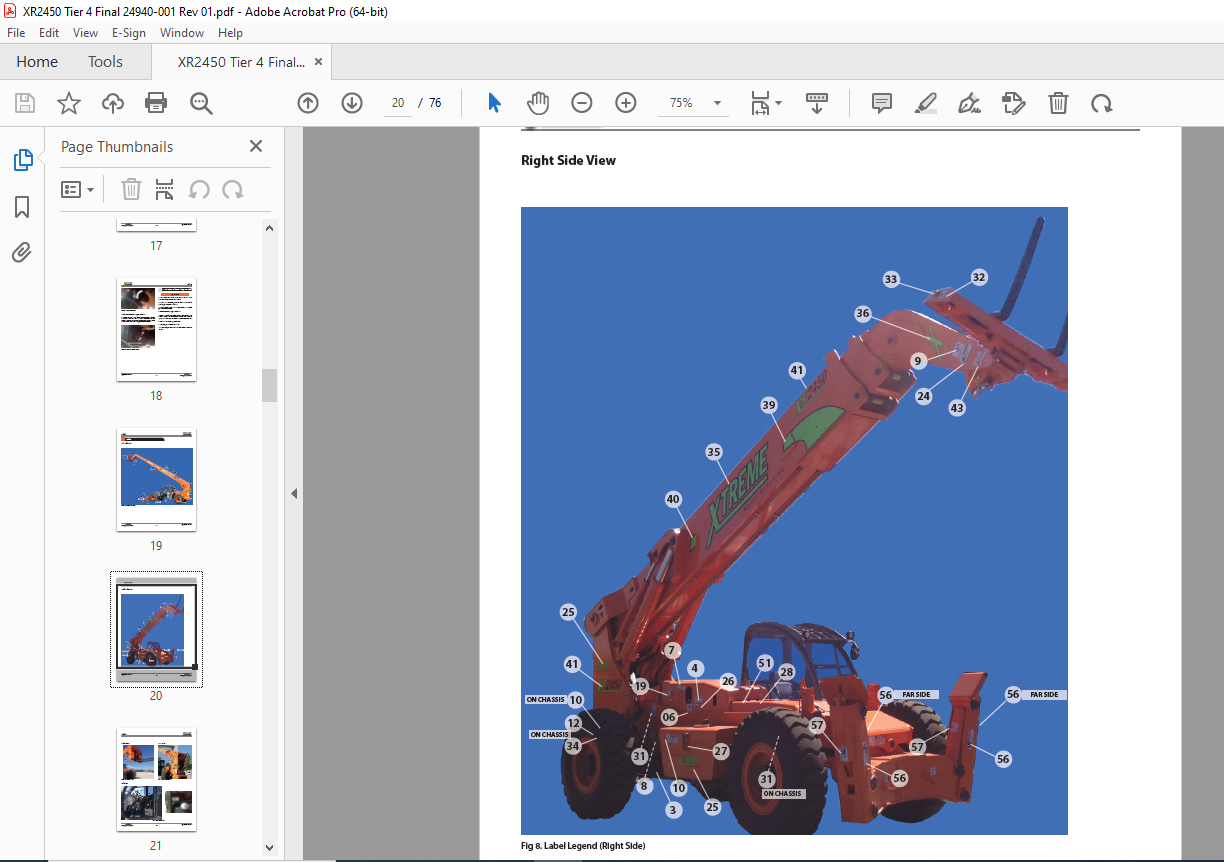Screen dimensions: 1224x862
Task: Open the Attachments paperclip pane
Action: point(22,252)
